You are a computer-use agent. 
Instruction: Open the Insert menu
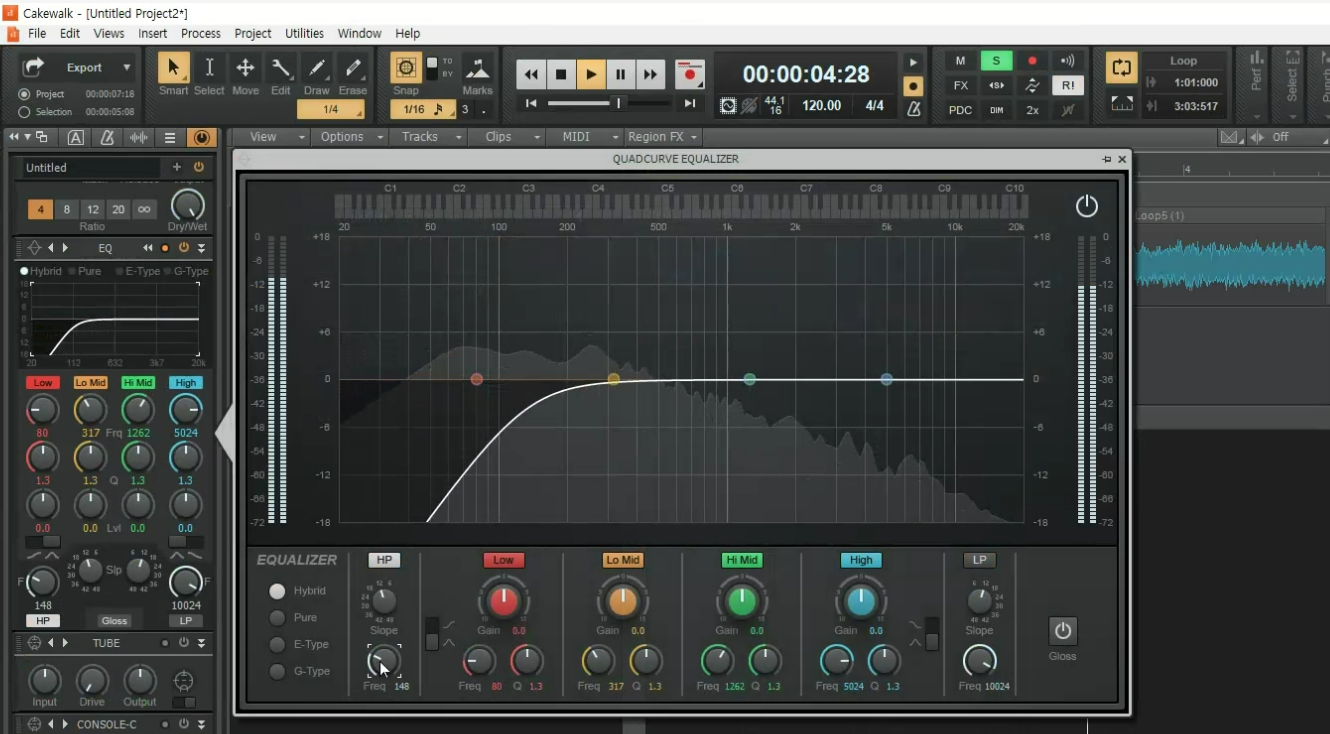(153, 33)
